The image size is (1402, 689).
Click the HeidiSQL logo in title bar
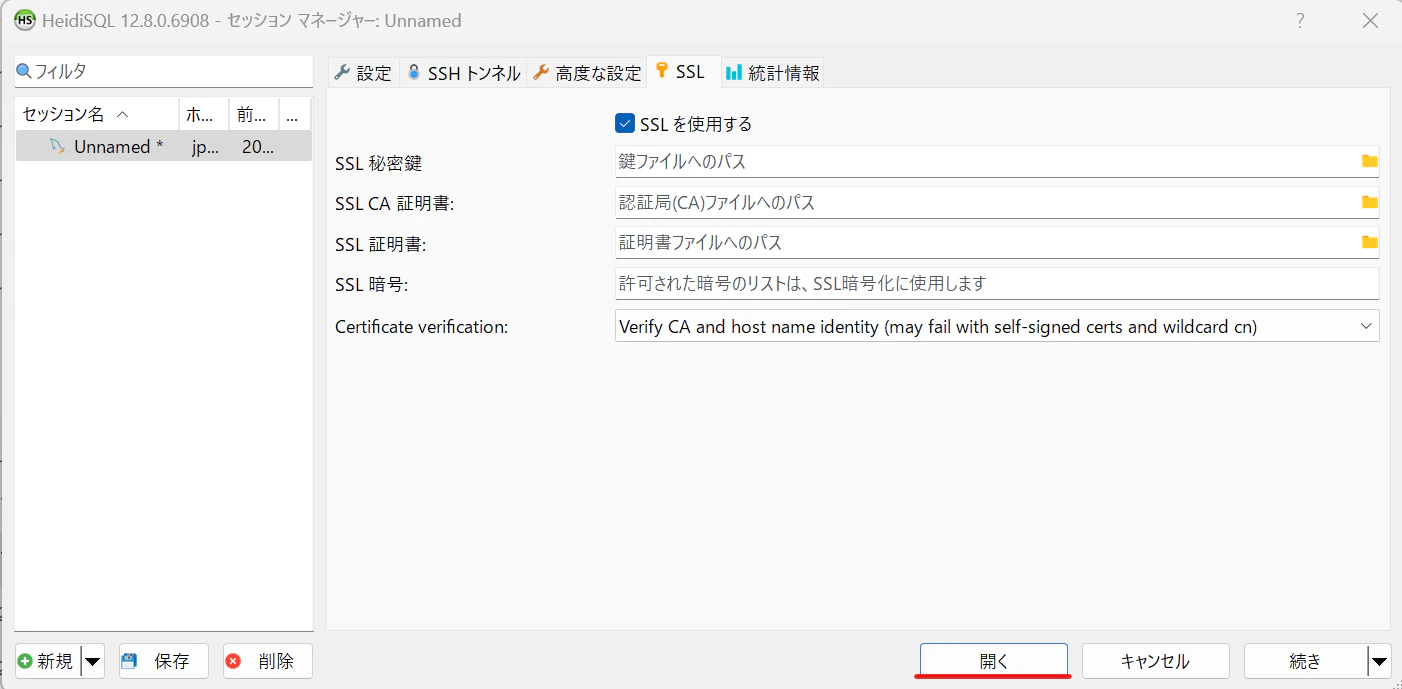point(24,20)
